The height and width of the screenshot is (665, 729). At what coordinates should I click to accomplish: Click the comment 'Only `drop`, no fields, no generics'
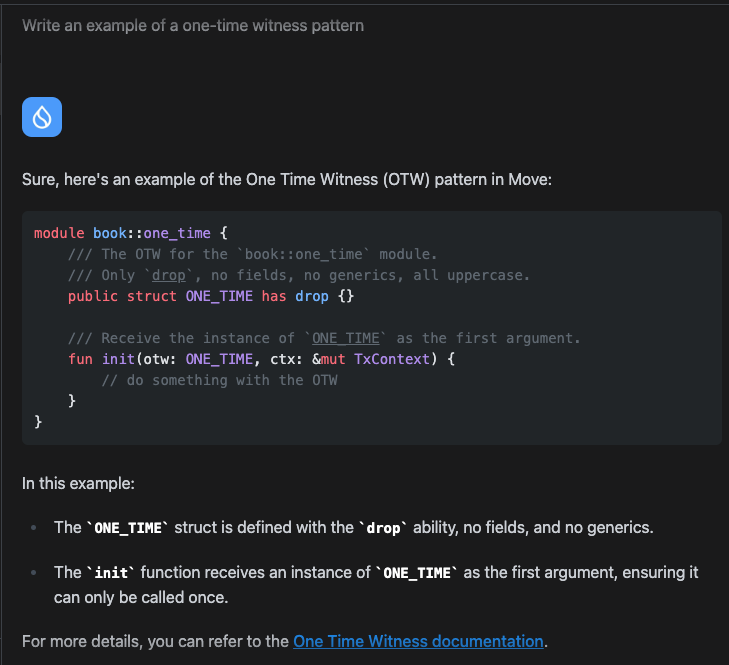[x=299, y=275]
